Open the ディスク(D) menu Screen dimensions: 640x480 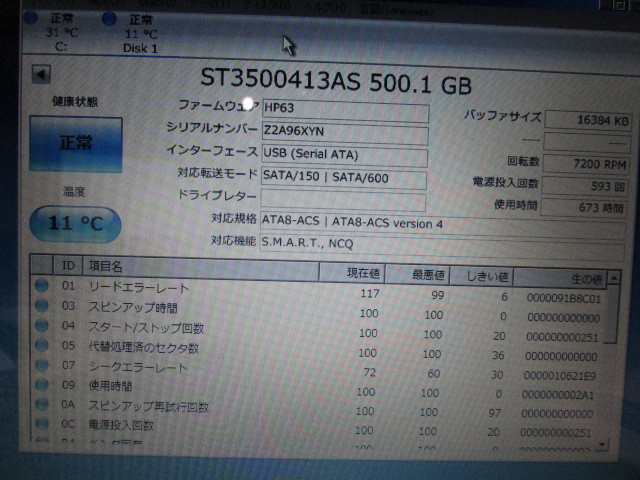pyautogui.click(x=266, y=6)
